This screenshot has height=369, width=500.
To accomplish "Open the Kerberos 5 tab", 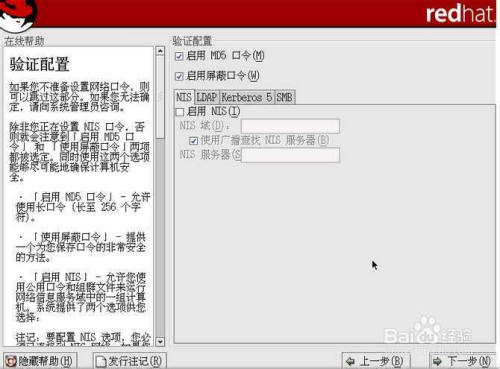I will 247,98.
